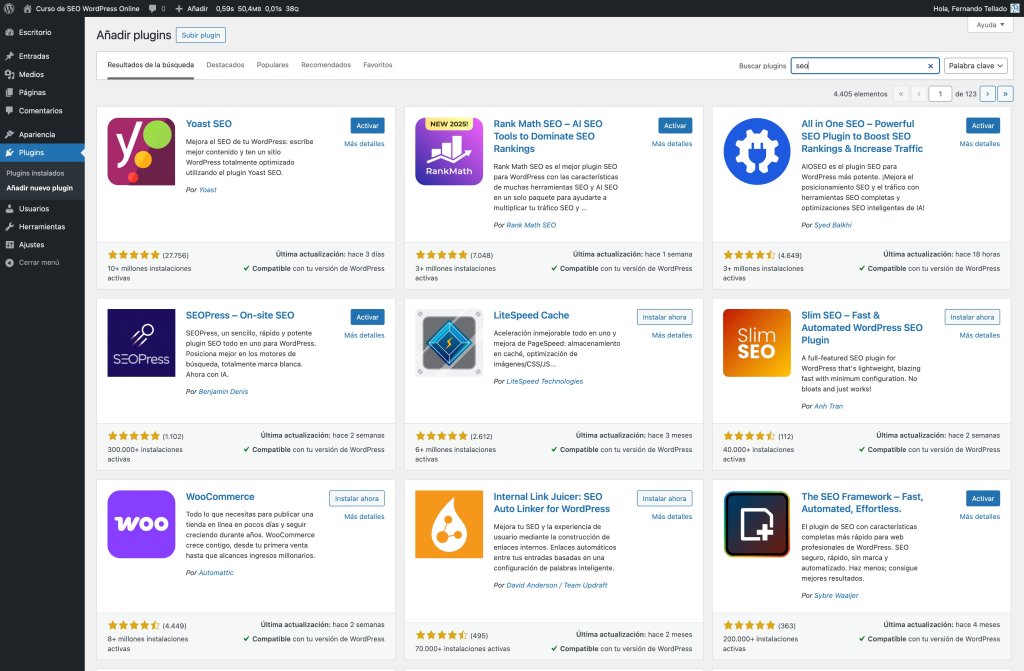
Task: Click the home icon for Curso de SEO WordPress Online
Action: [27, 8]
